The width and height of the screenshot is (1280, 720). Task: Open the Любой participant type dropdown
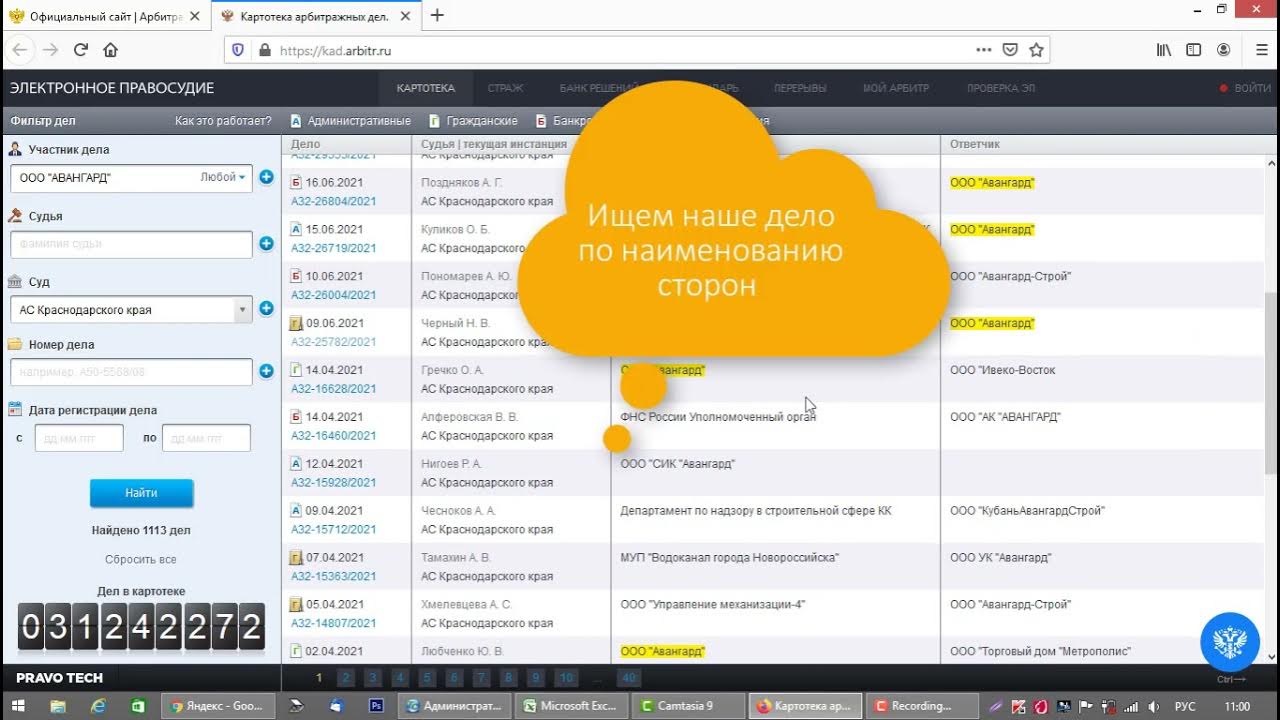pyautogui.click(x=223, y=177)
